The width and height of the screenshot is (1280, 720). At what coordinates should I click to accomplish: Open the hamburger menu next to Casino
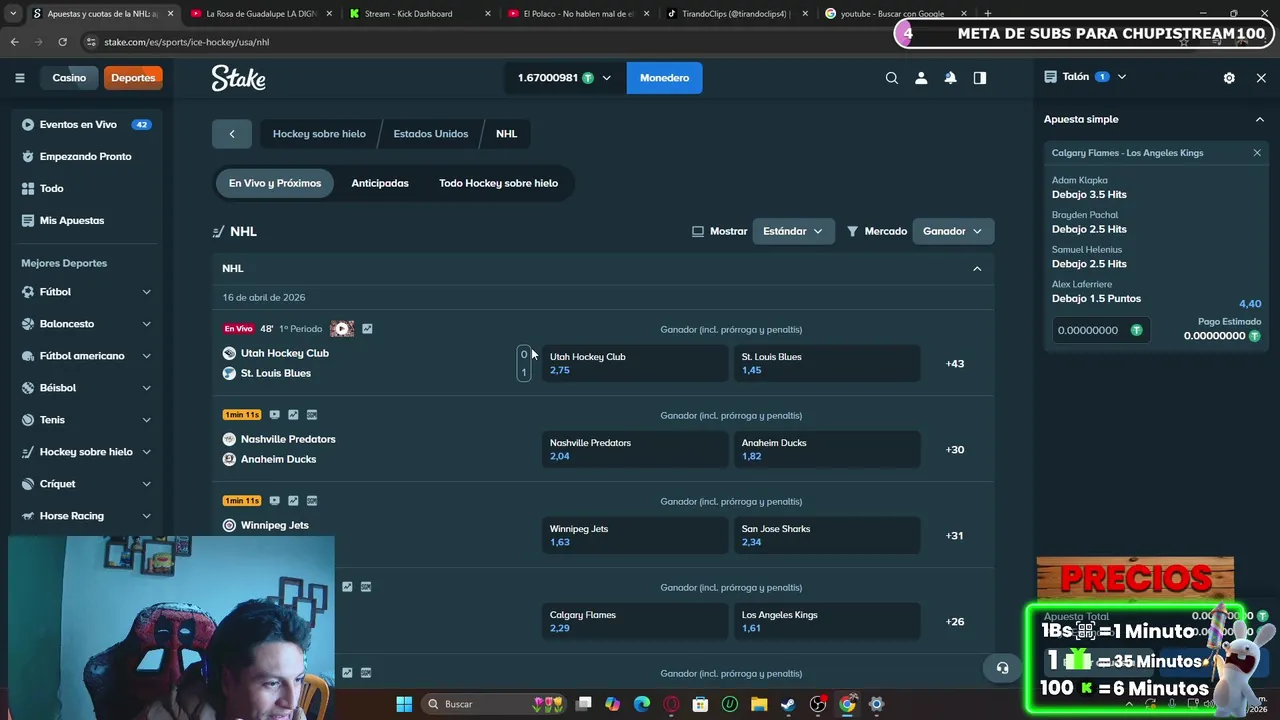pos(19,78)
